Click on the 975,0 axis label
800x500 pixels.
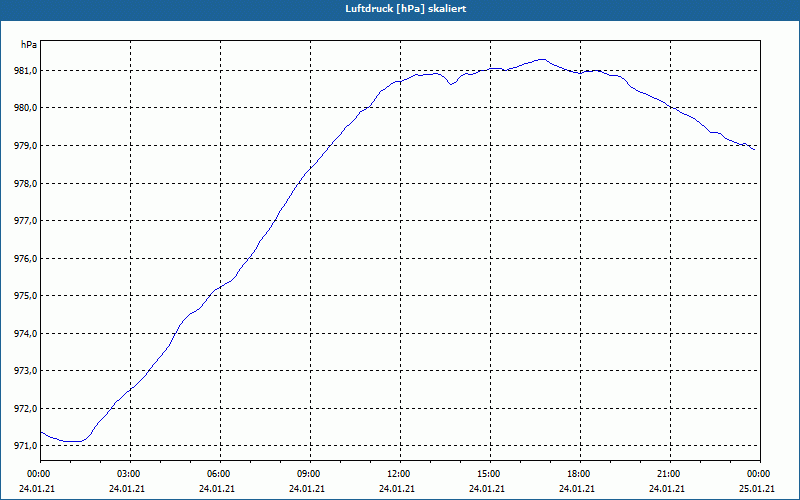coord(26,295)
